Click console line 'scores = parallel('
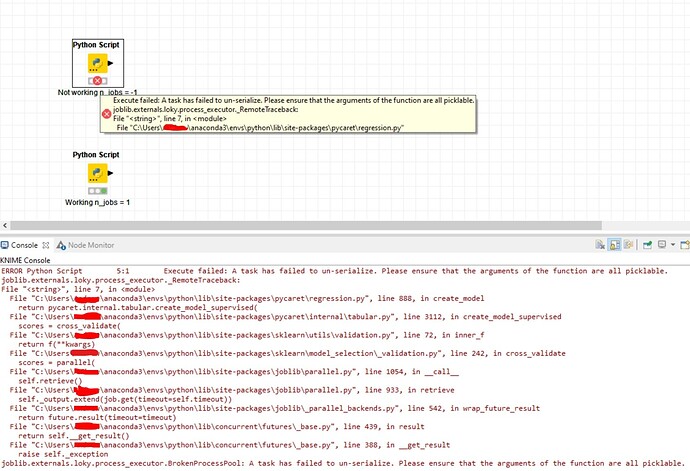 [x=56, y=363]
